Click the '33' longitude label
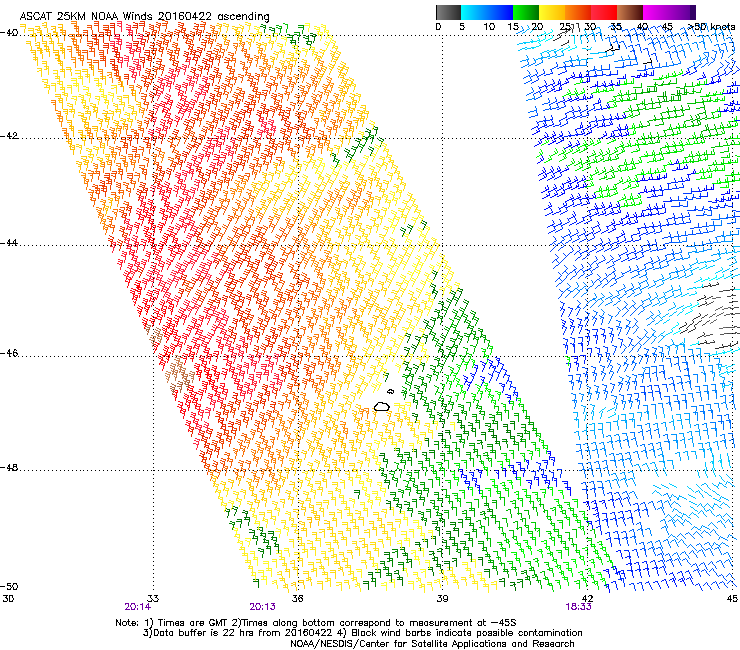Image resolution: width=740 pixels, height=650 pixels. click(x=152, y=599)
